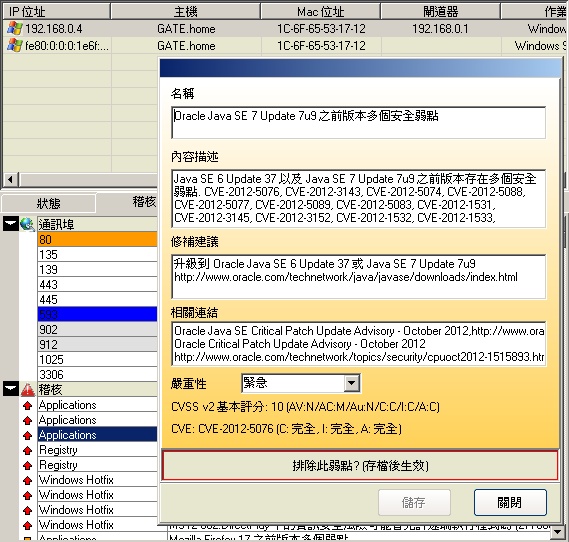569x542 pixels.
Task: Click into the 內容描述 text box
Action: click(x=359, y=198)
